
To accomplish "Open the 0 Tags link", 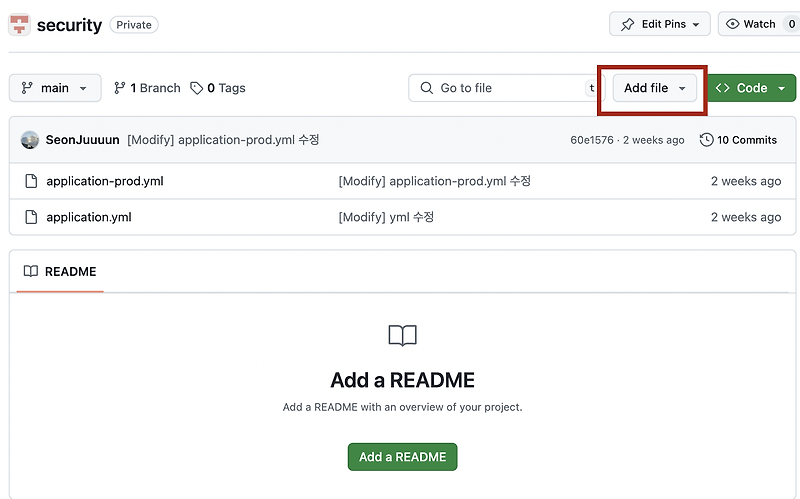I will pyautogui.click(x=218, y=88).
